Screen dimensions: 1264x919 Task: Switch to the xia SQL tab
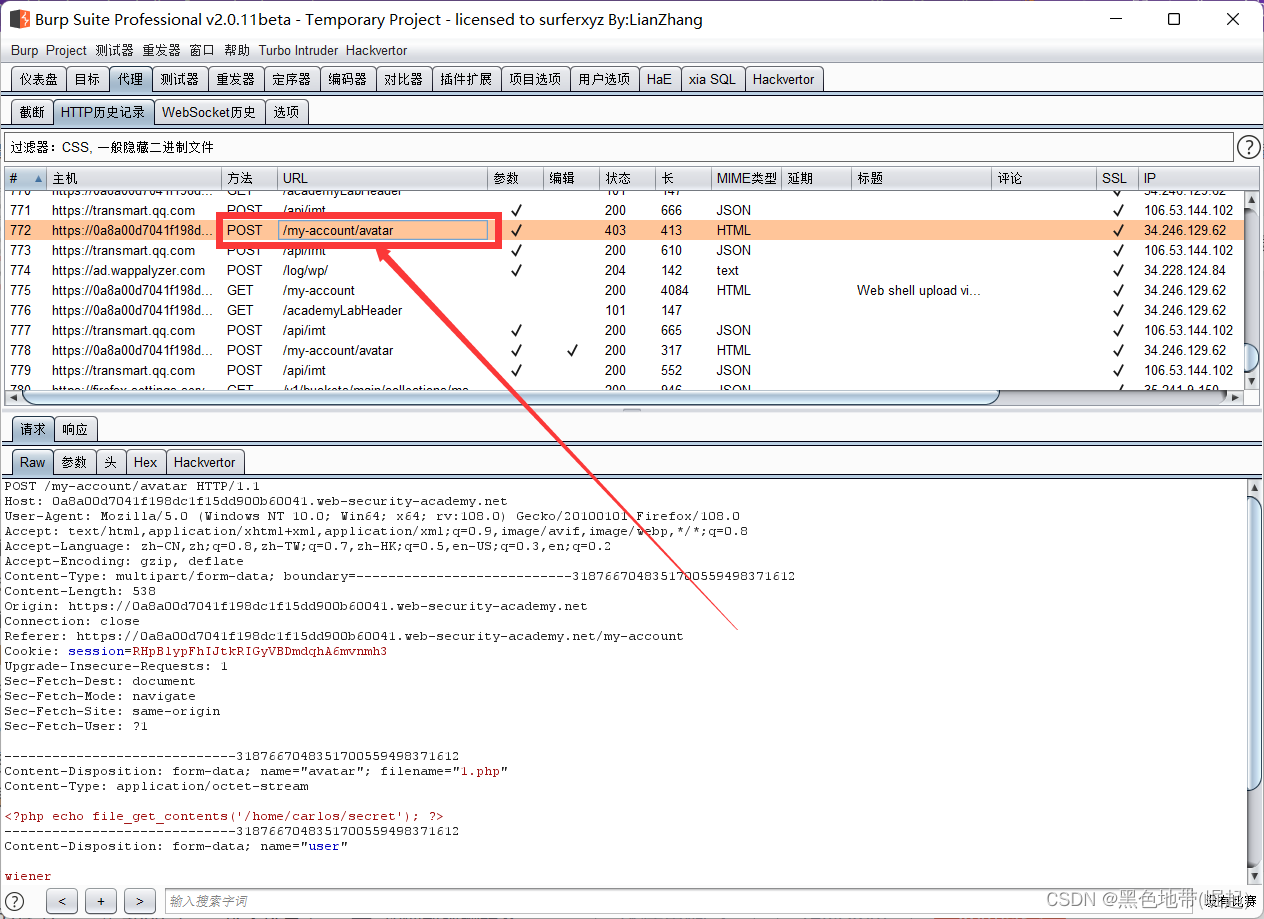pos(712,79)
